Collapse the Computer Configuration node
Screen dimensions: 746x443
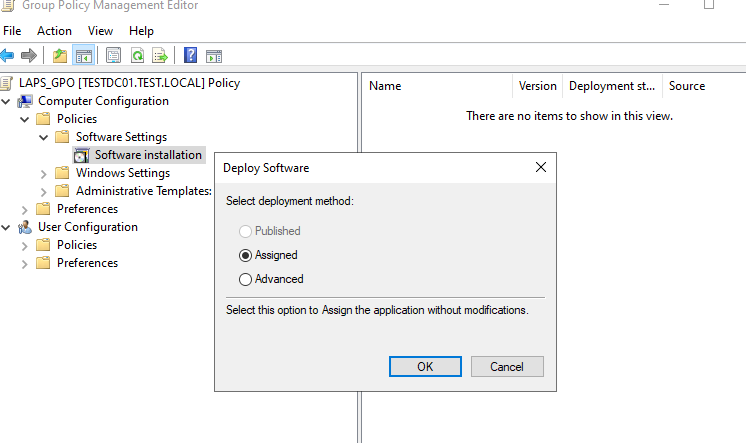pyautogui.click(x=7, y=101)
